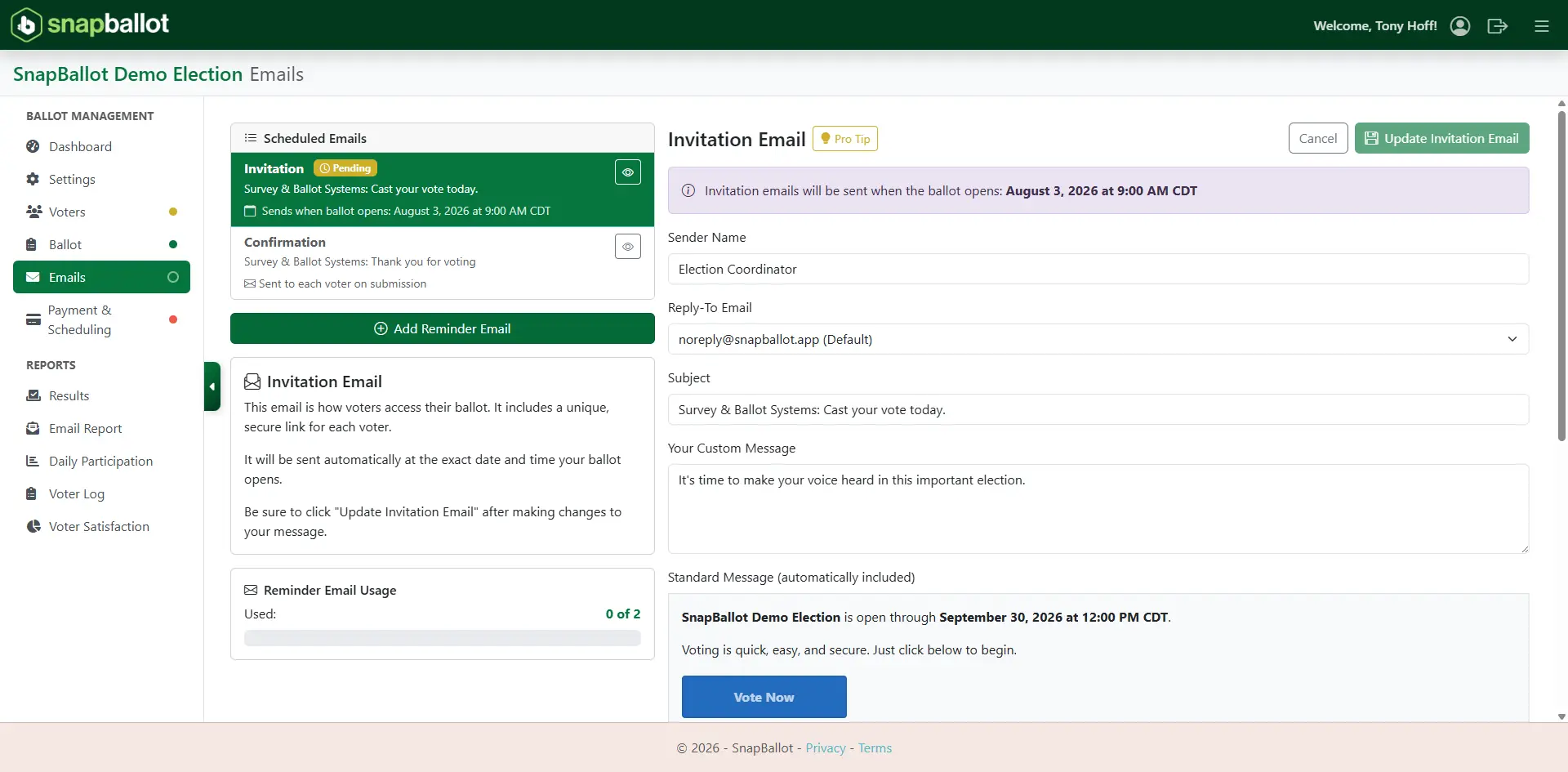Click the Voter Log icon
The height and width of the screenshot is (772, 1568).
click(31, 493)
